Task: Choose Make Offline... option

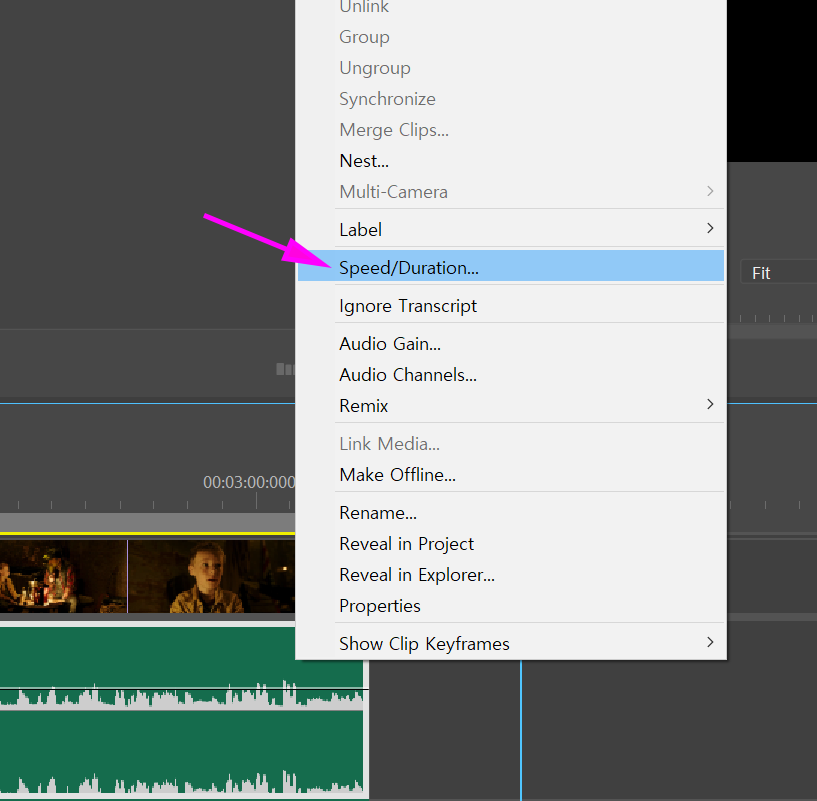Action: tap(511, 475)
